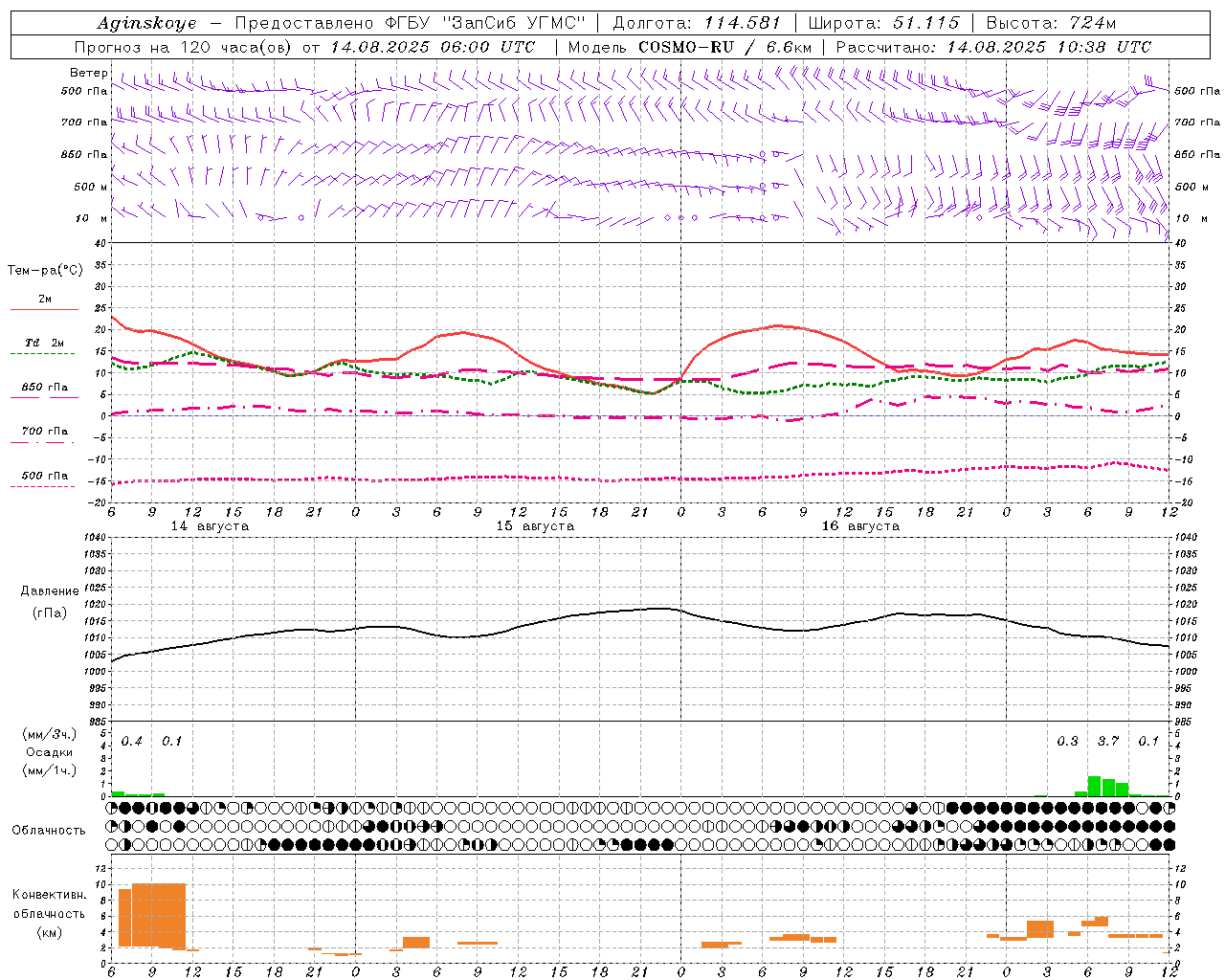
Task: Click the provider text "ЗапСиб УГМС"
Action: click(x=515, y=23)
